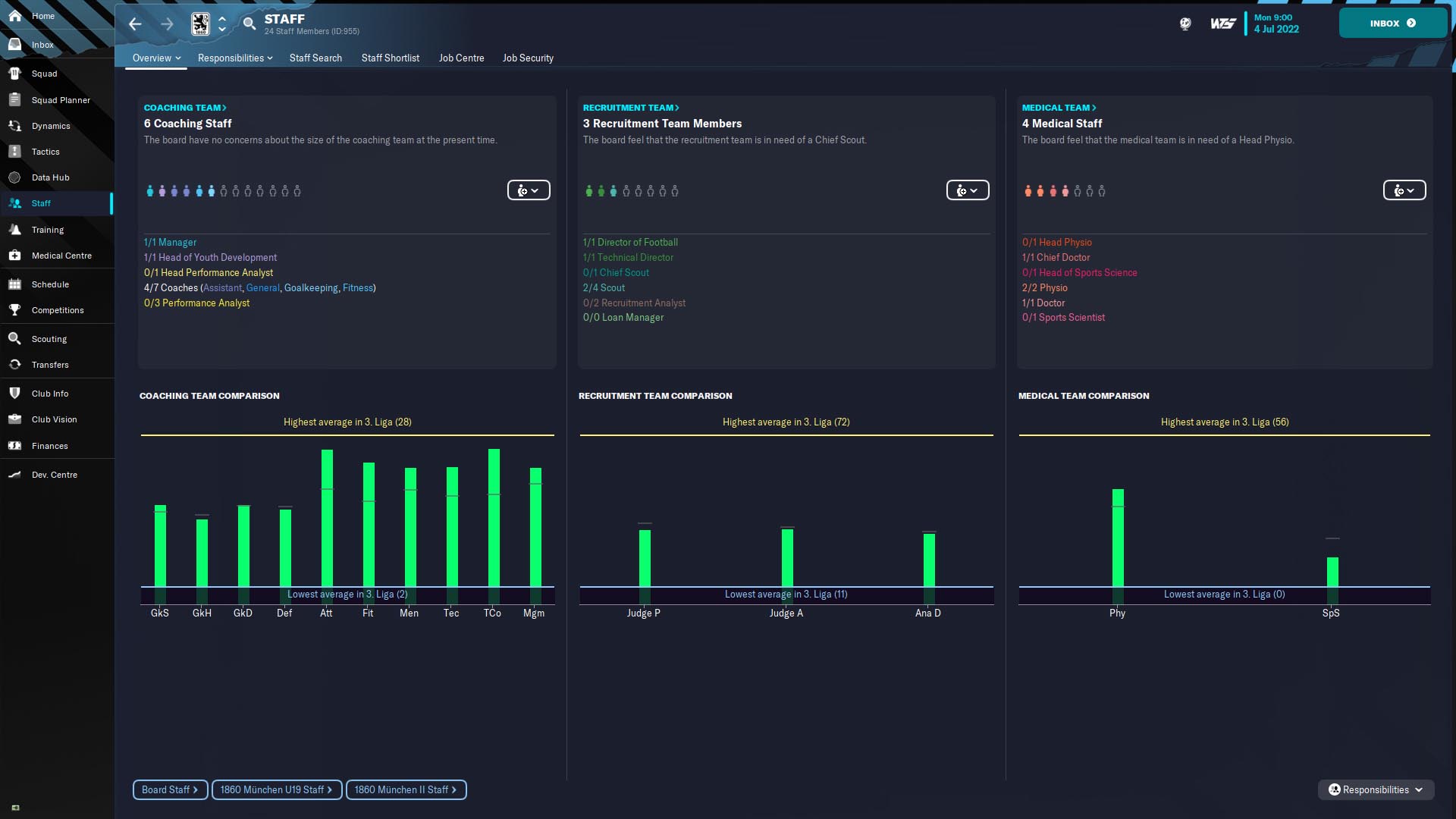The height and width of the screenshot is (819, 1456).
Task: Open the Data Hub sidebar item
Action: tap(50, 177)
